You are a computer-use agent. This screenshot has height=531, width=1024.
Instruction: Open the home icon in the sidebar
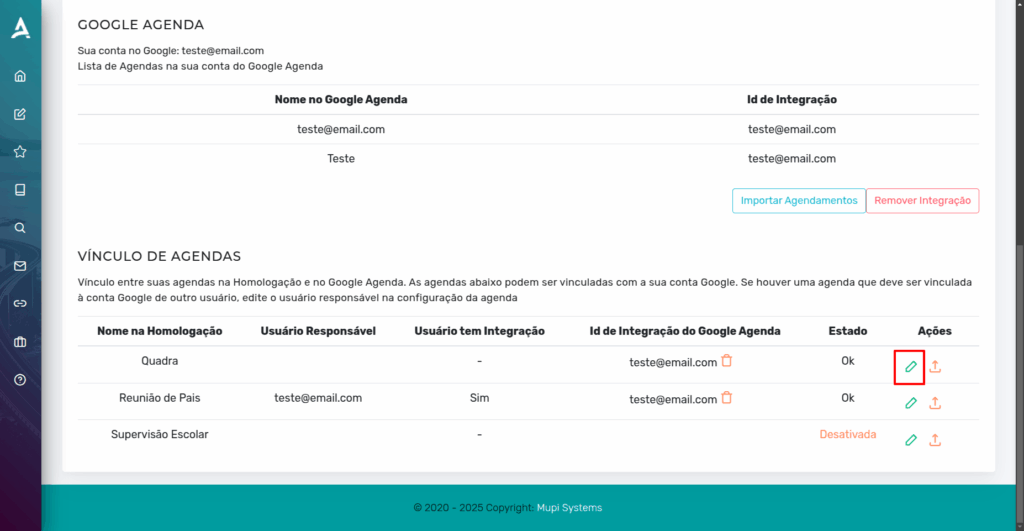(20, 76)
